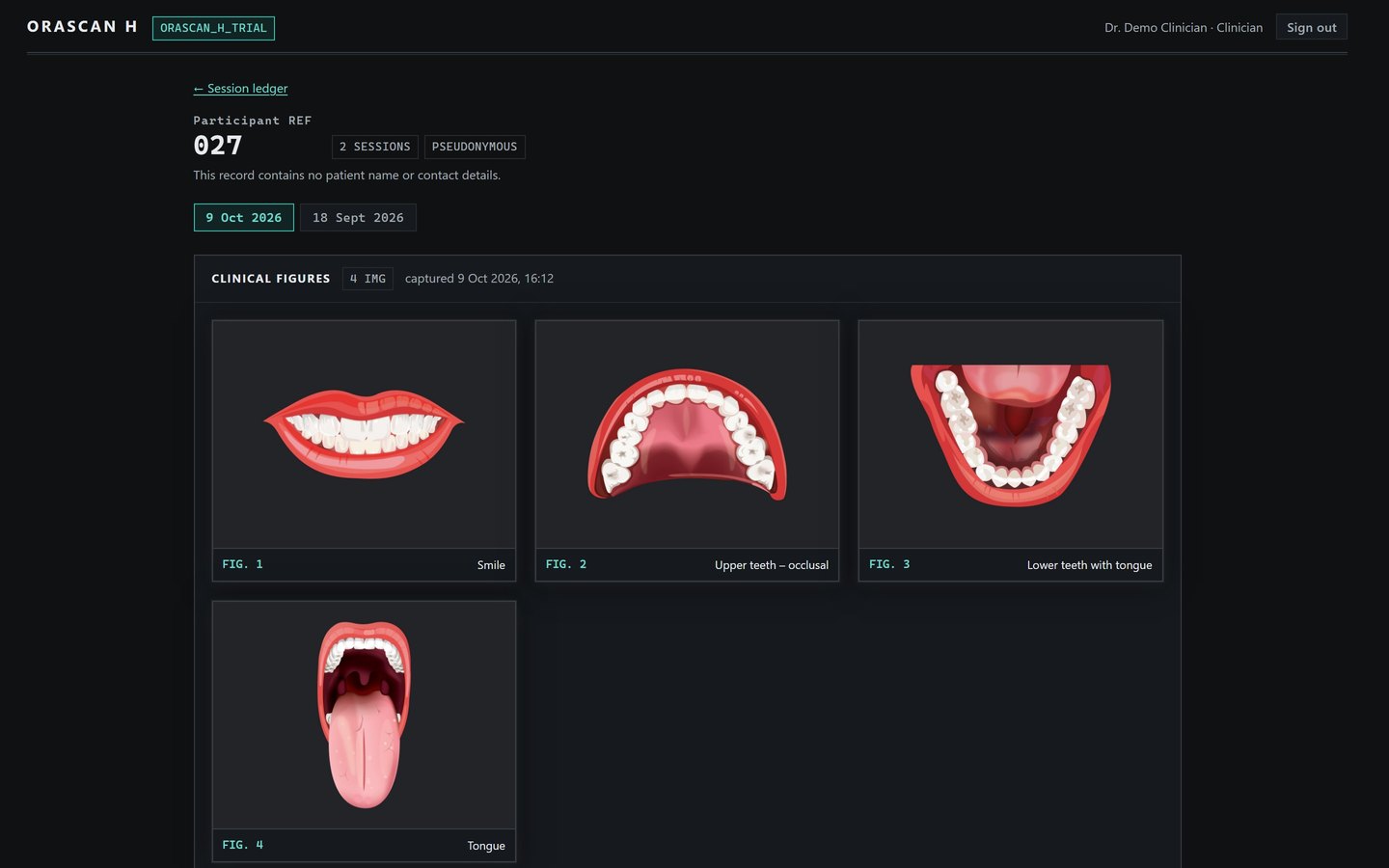Go back via Session ledger link
This screenshot has height=868, width=1389.
240,89
